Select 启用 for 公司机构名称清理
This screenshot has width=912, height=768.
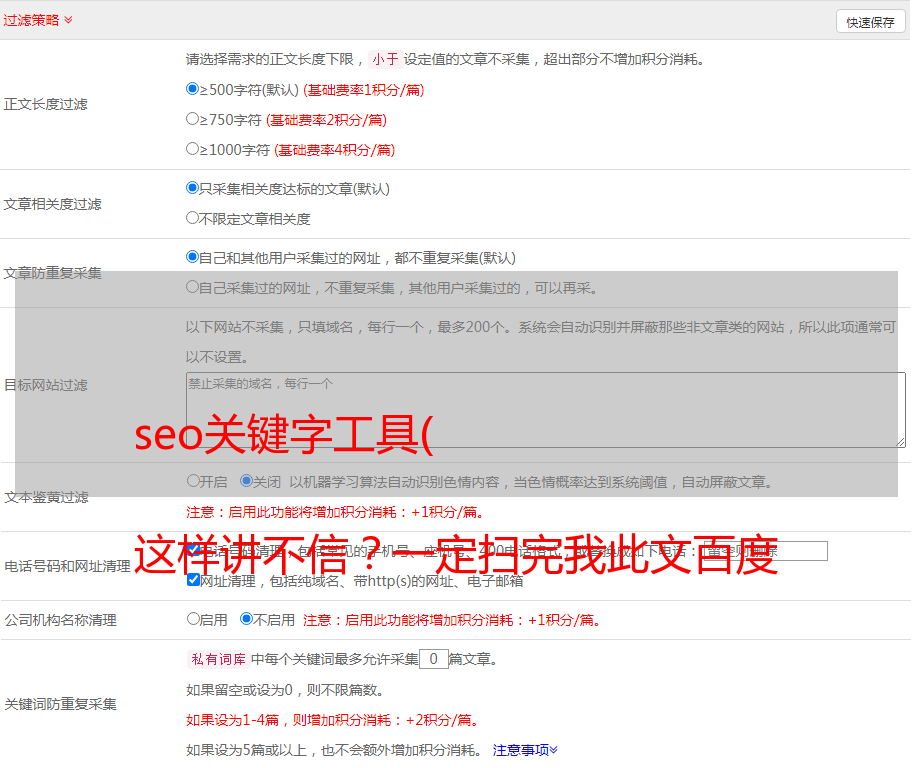(x=193, y=618)
